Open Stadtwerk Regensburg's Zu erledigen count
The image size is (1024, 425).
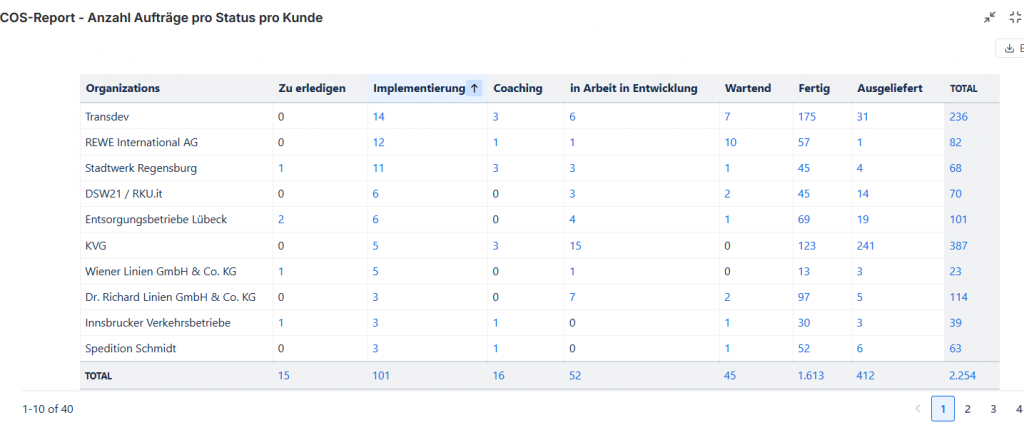click(281, 168)
